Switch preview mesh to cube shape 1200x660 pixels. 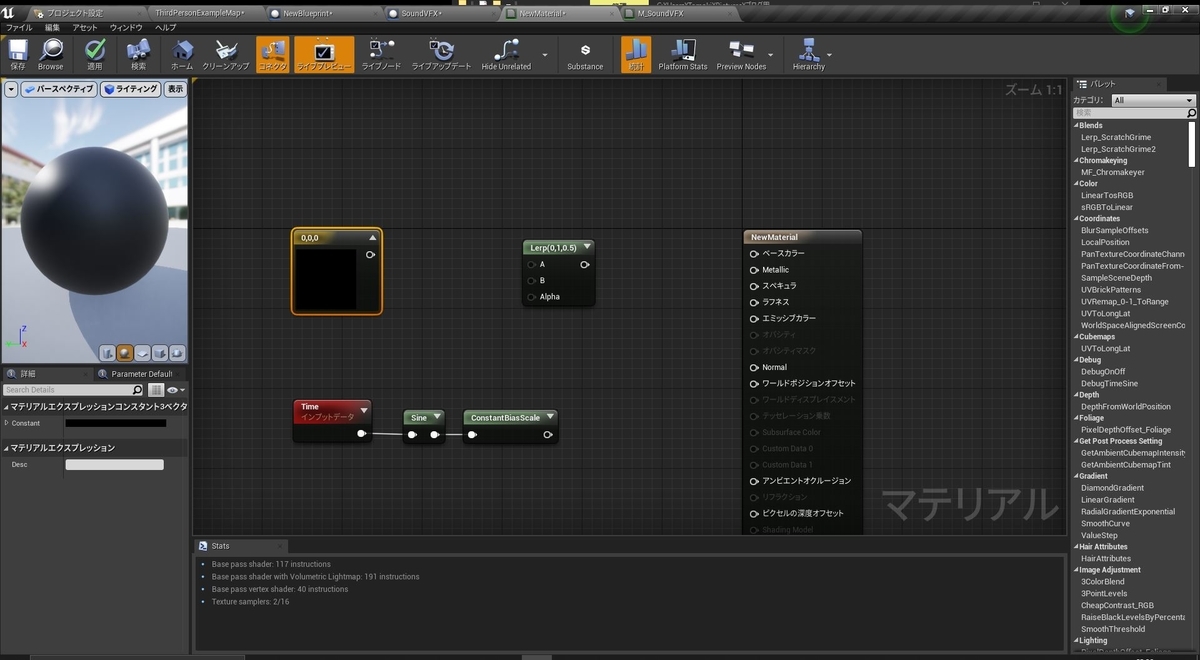[x=160, y=353]
